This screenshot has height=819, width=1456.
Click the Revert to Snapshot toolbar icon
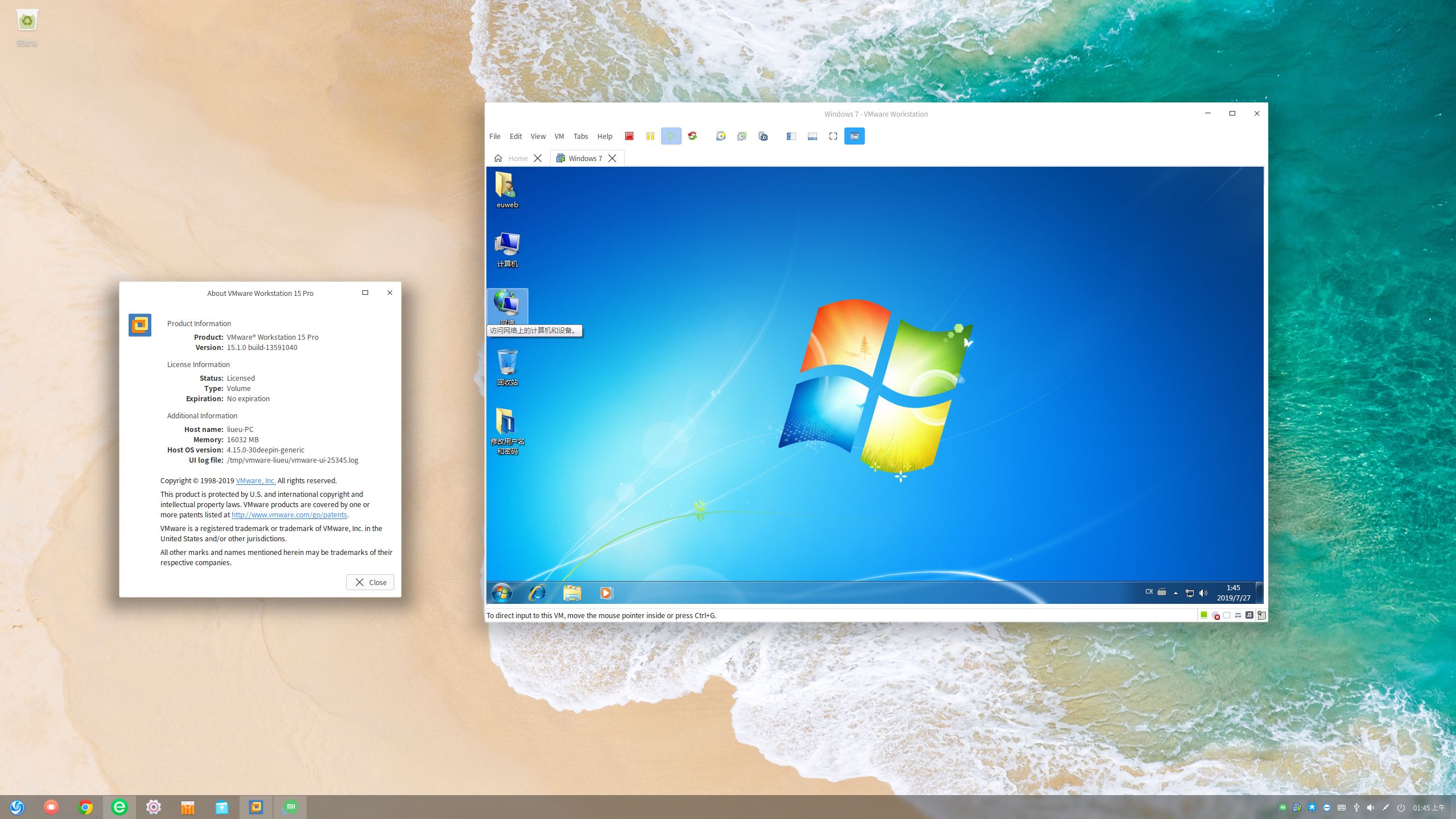click(x=741, y=136)
